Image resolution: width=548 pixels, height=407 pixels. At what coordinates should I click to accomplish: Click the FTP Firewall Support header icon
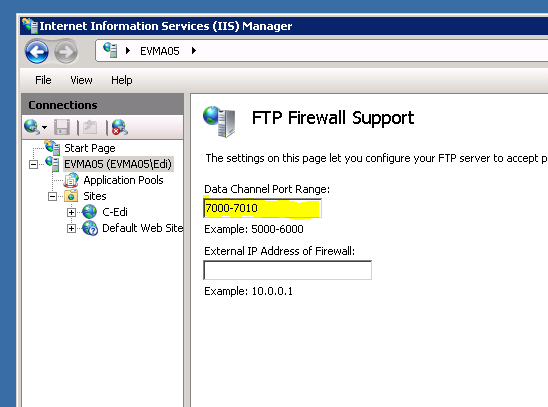219,121
